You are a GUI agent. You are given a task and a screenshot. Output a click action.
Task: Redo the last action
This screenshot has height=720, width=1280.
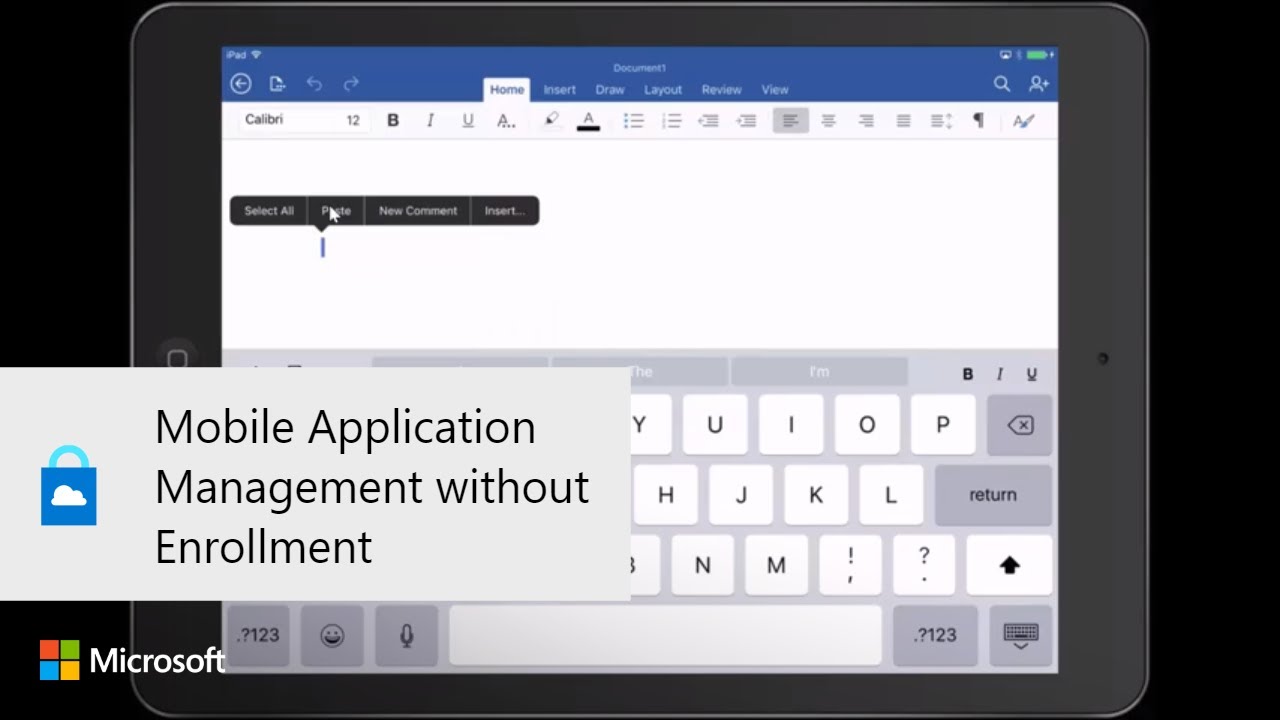[x=351, y=84]
